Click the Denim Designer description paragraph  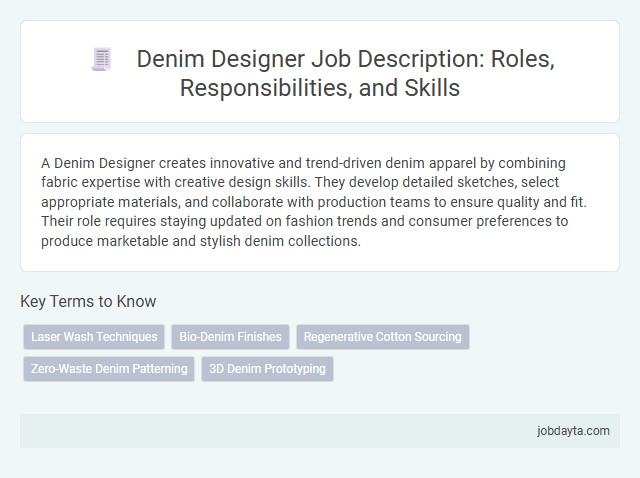(314, 202)
